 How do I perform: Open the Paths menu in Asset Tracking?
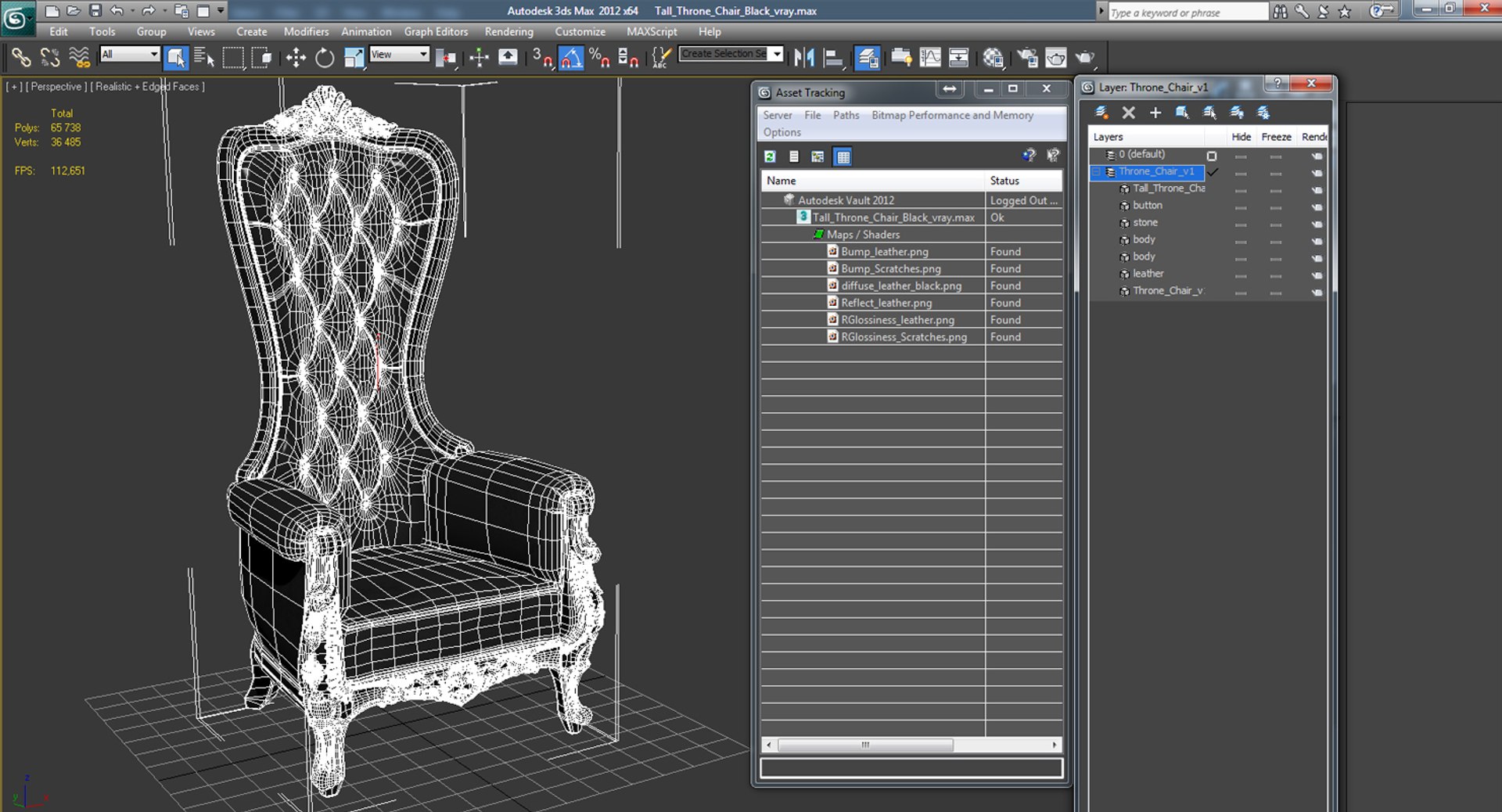846,115
